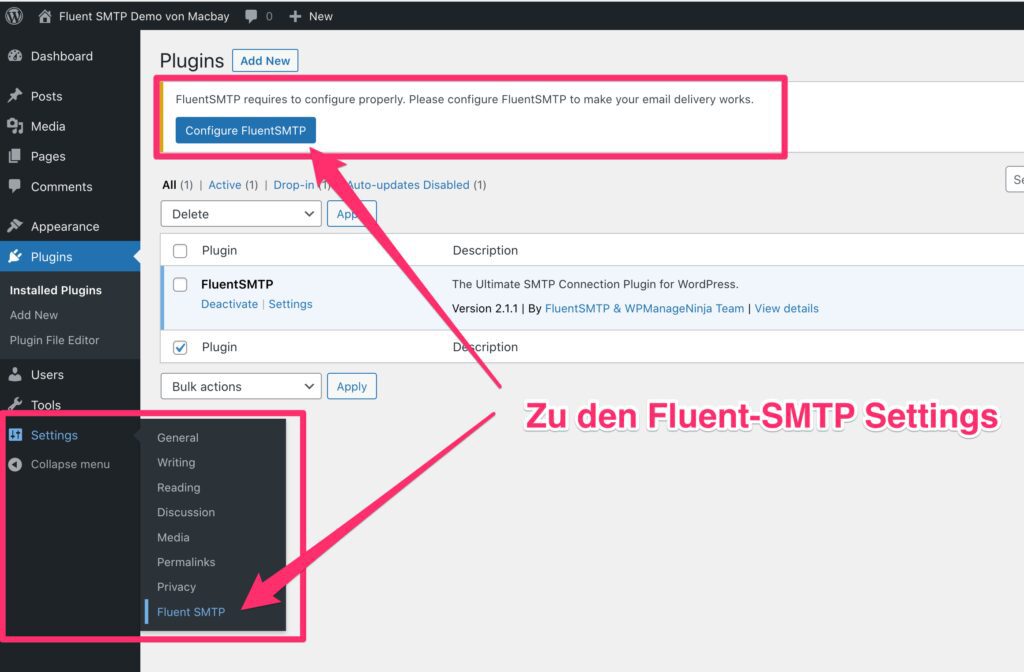Click the Plugins plug icon
Screen dimensions: 1024x672
[15, 257]
